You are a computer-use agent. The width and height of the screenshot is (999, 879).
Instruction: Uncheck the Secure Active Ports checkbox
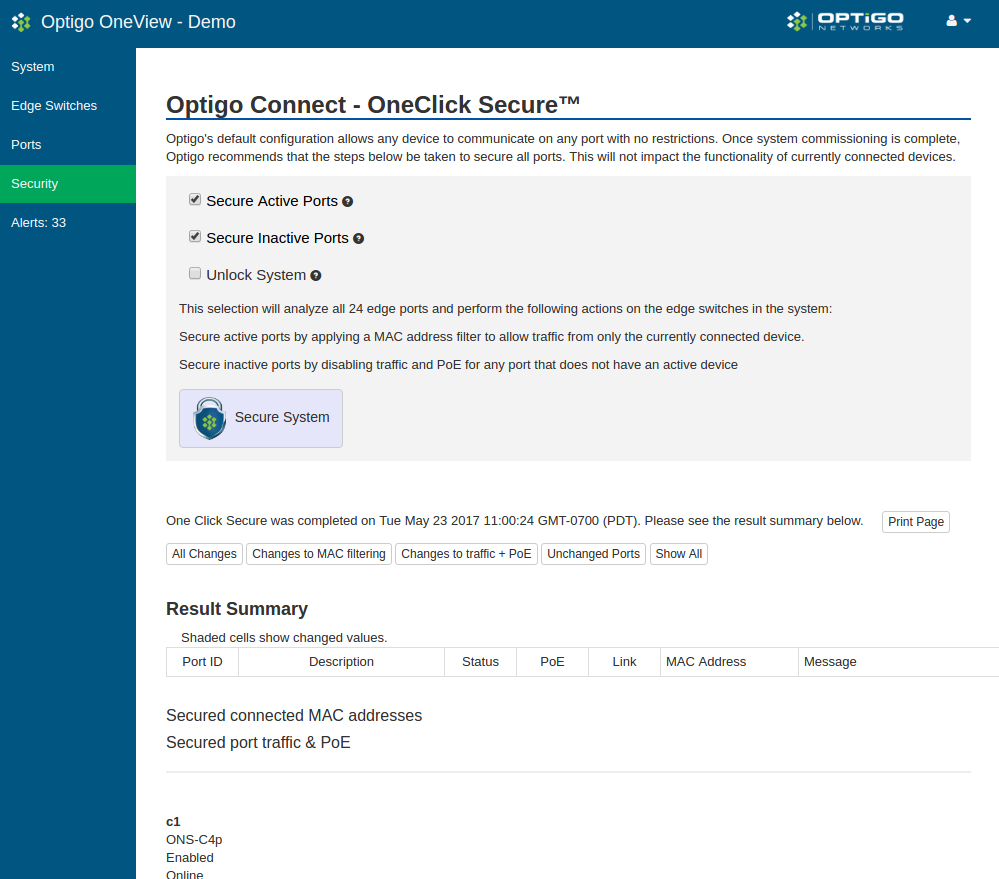click(x=195, y=200)
